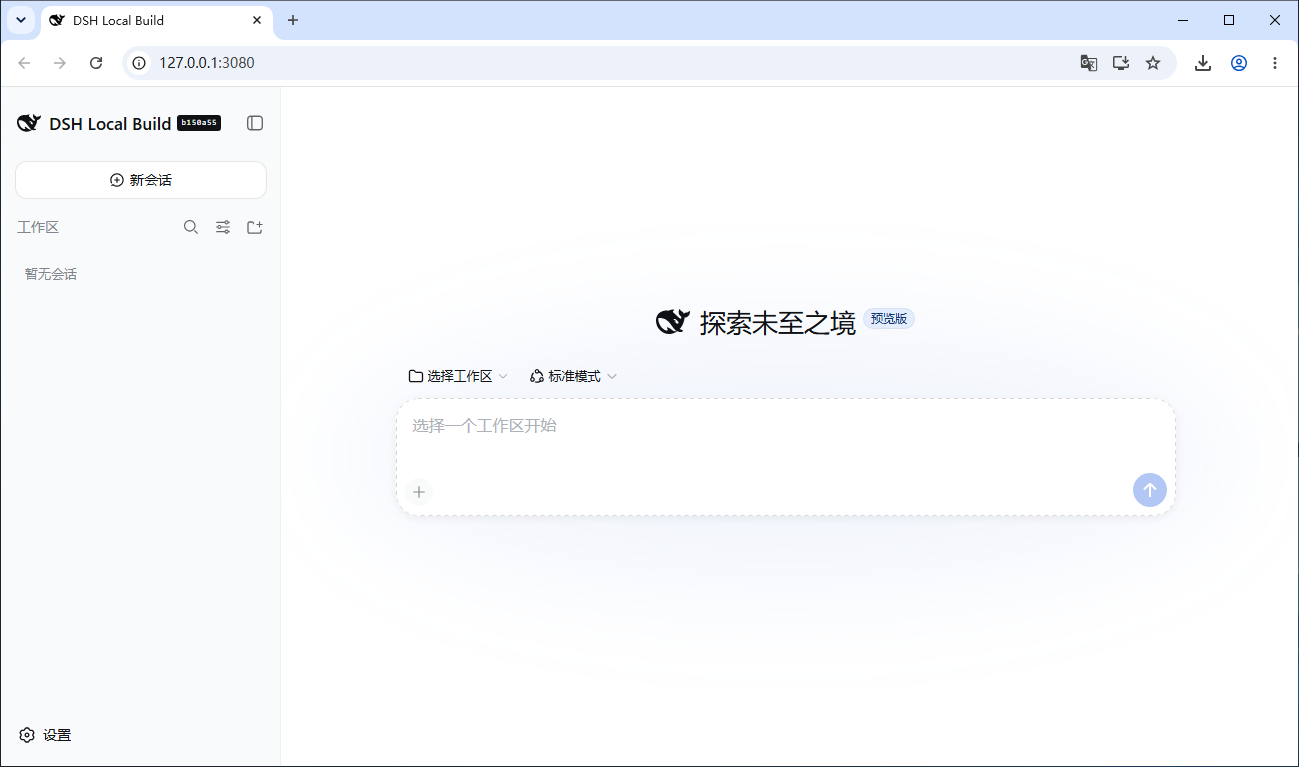This screenshot has height=767, width=1299.
Task: Click the plus attachment icon in input box
Action: coord(419,491)
